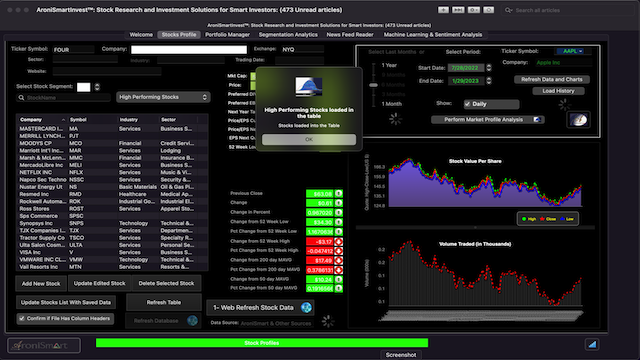640x360 pixels.
Task: Click the Refresh Data and Charts button
Action: point(552,79)
